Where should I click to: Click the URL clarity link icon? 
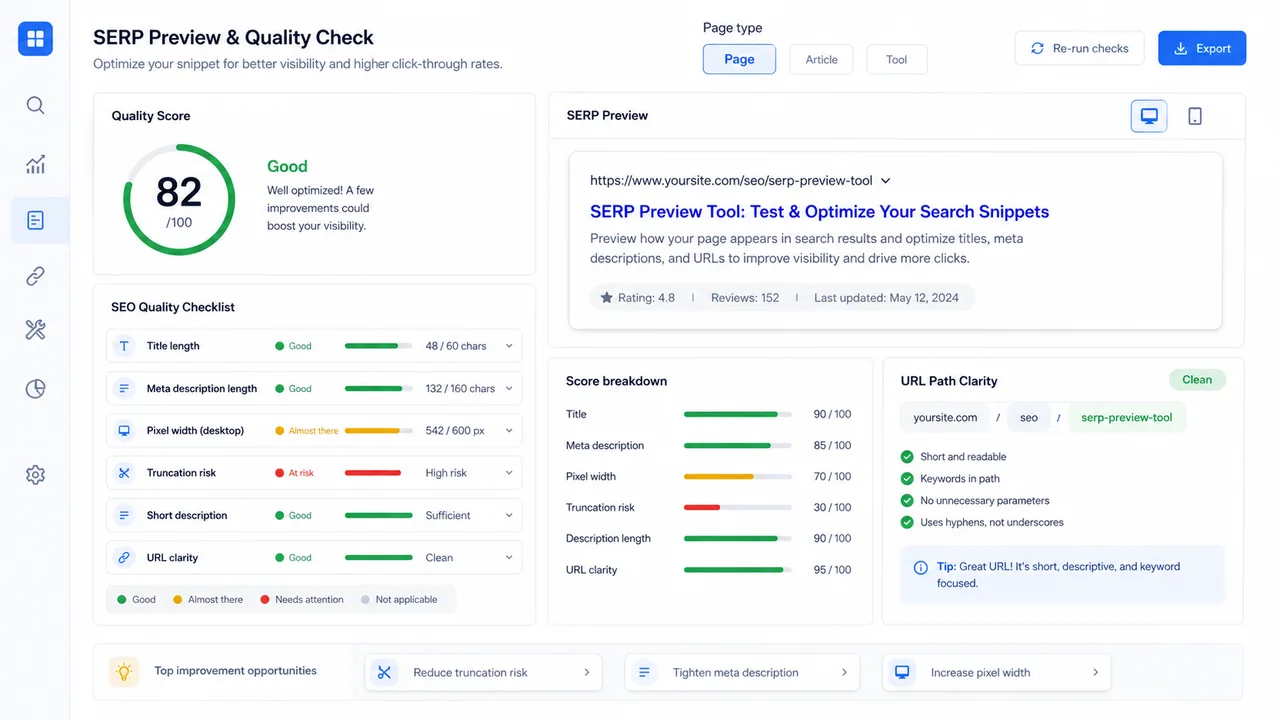[x=124, y=558]
